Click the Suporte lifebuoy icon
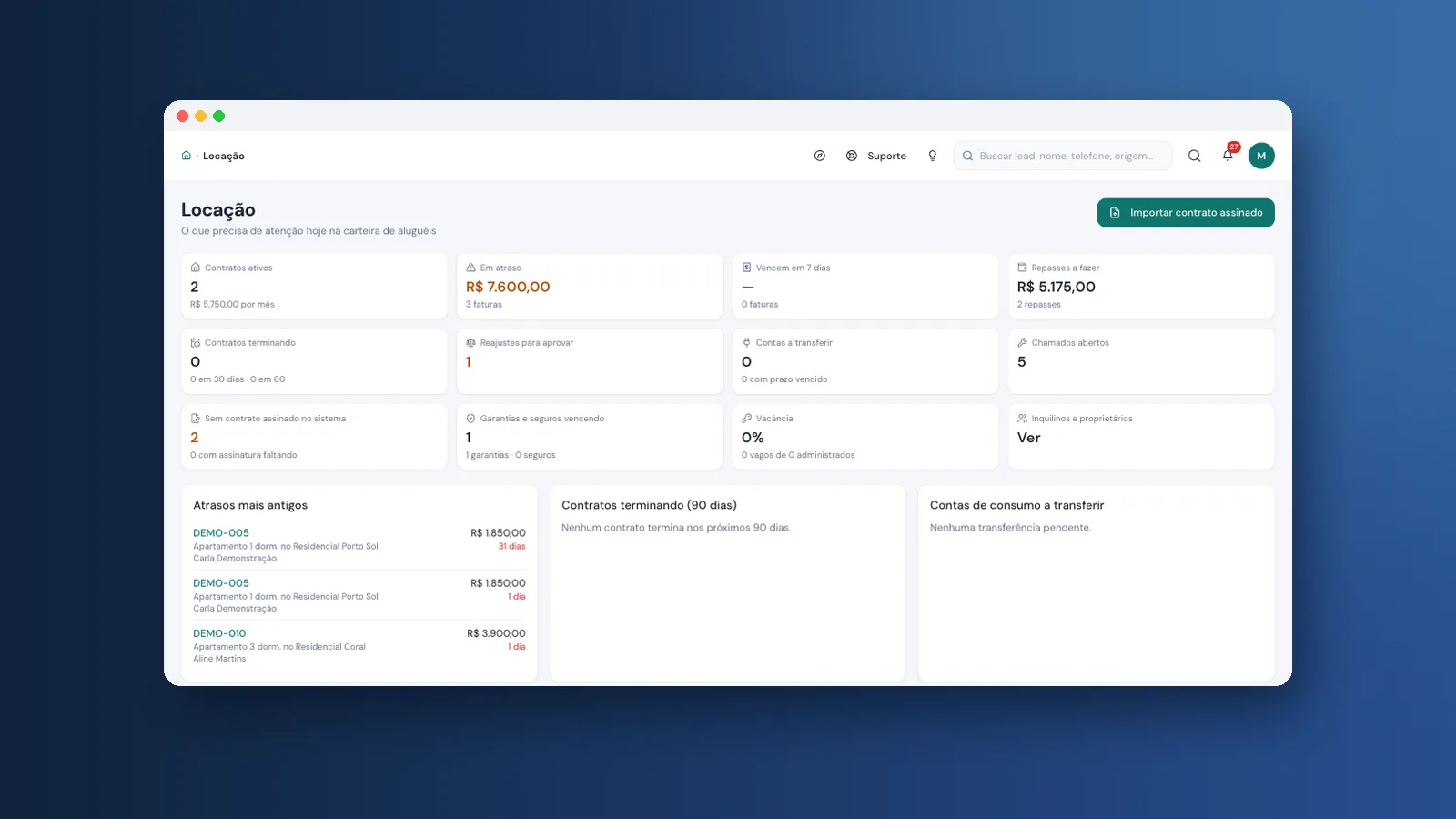 852,156
